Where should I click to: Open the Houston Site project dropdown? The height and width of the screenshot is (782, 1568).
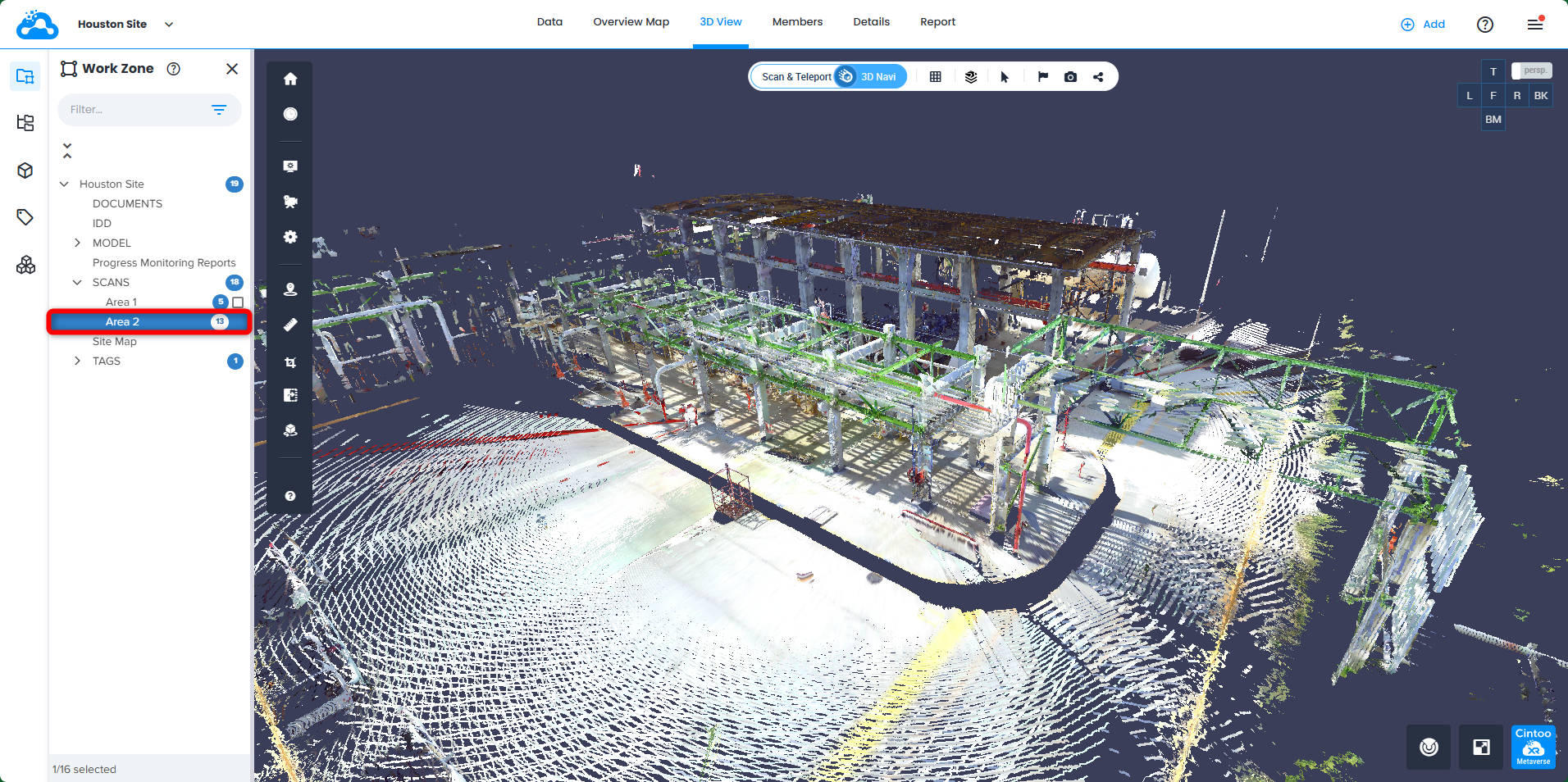point(169,25)
